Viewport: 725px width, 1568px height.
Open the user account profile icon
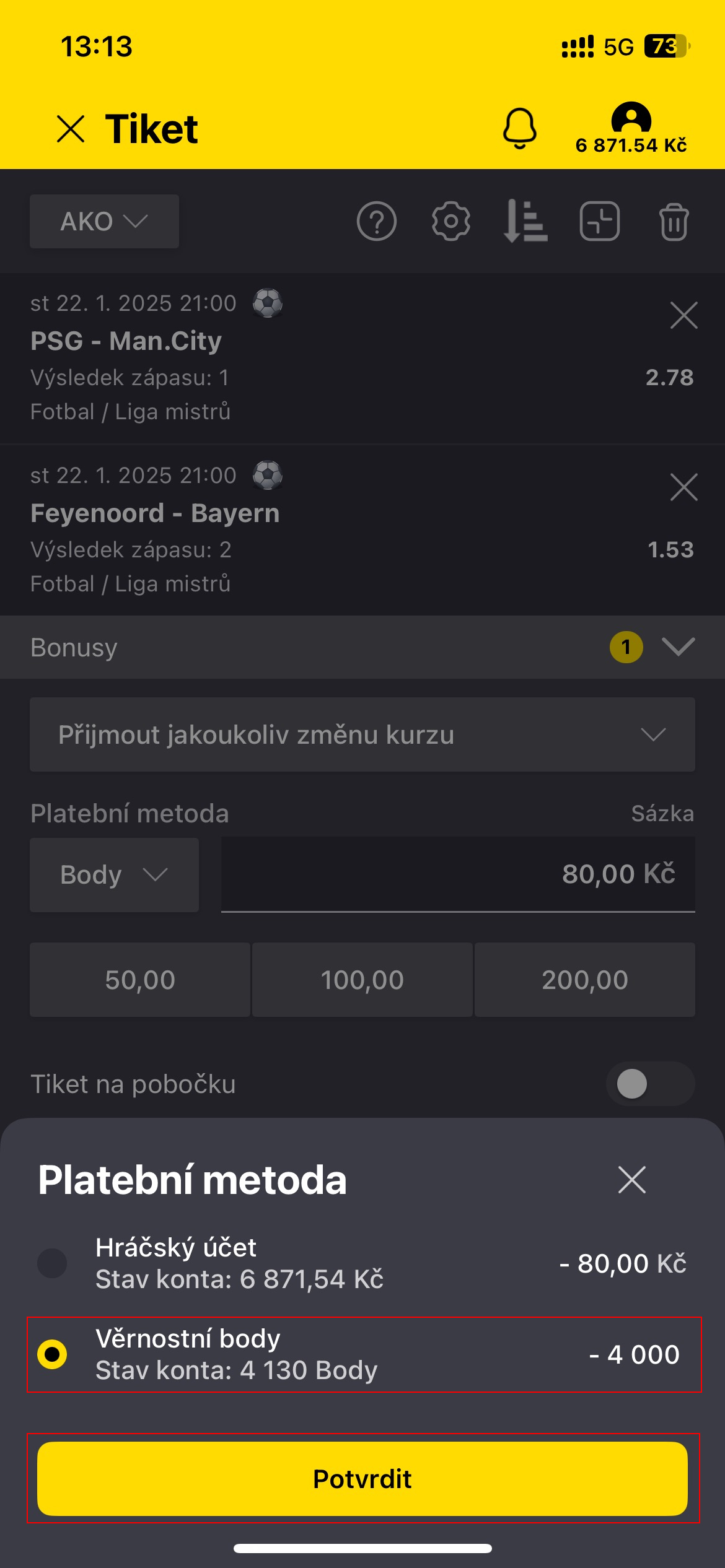[631, 118]
